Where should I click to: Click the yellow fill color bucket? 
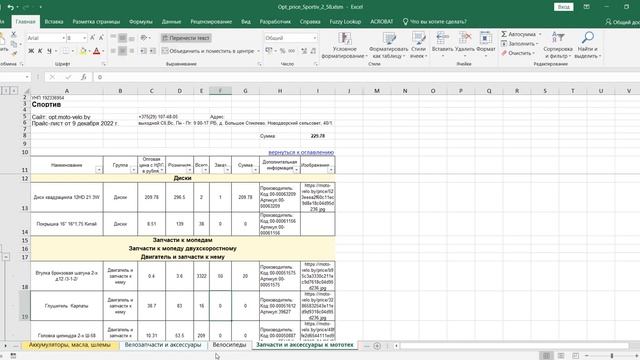[x=83, y=51]
